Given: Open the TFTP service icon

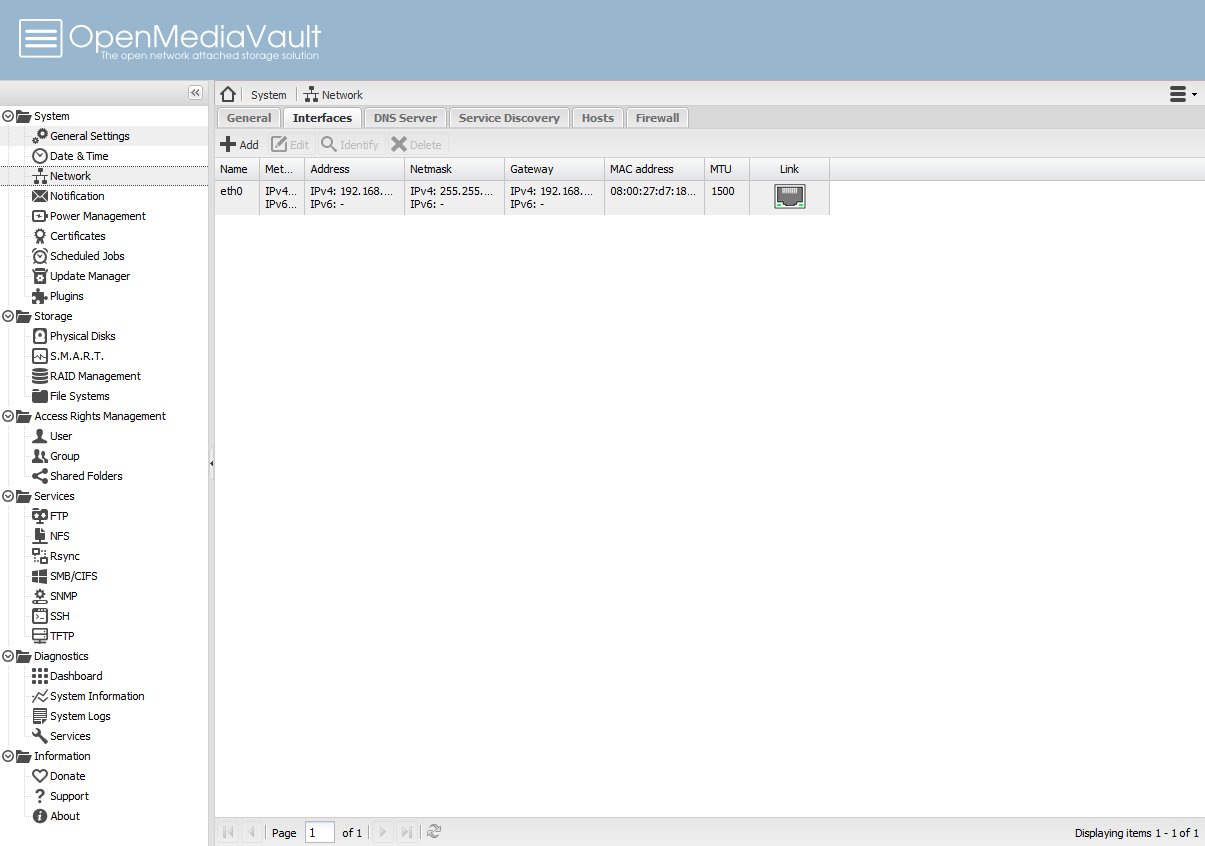Looking at the screenshot, I should pyautogui.click(x=40, y=636).
